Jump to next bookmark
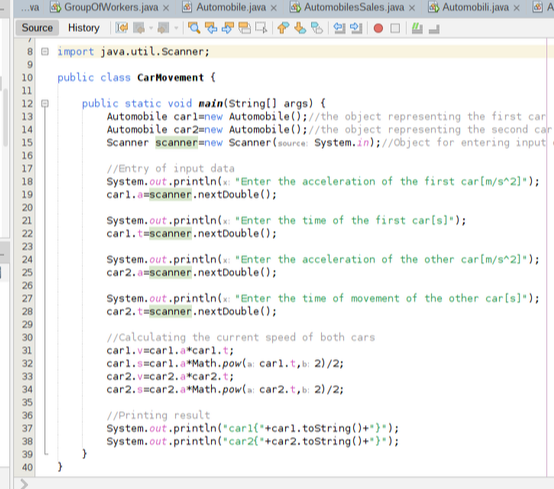This screenshot has width=554, height=489. (300, 28)
